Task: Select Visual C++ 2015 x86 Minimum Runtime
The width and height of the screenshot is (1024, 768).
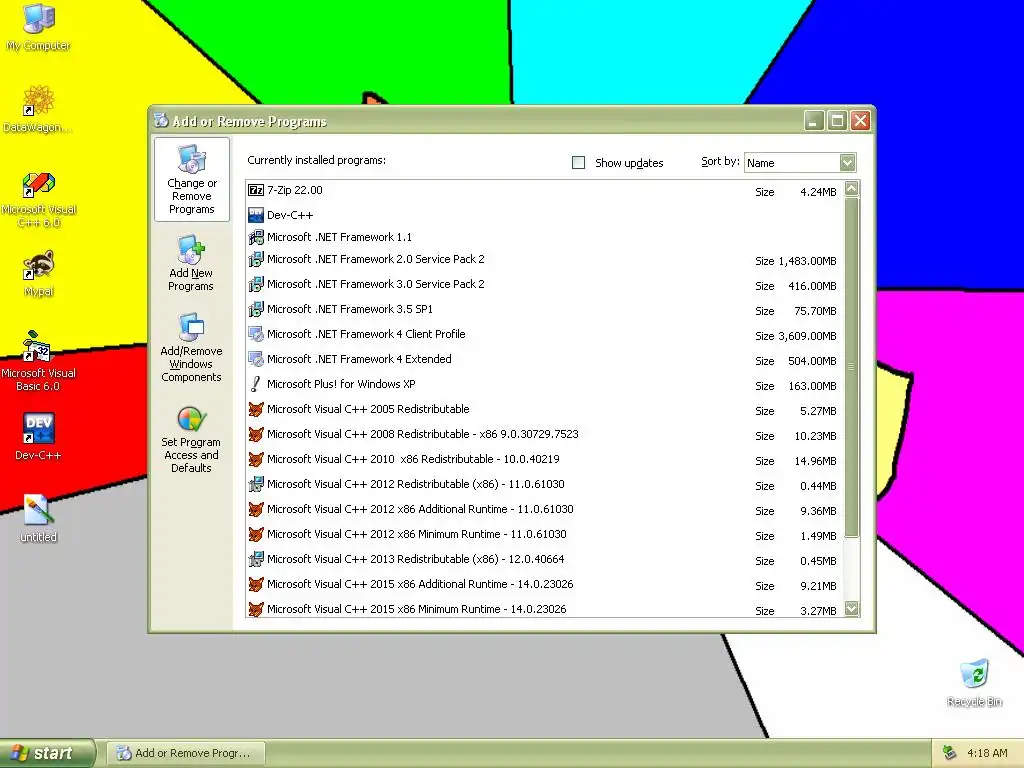Action: tap(417, 609)
